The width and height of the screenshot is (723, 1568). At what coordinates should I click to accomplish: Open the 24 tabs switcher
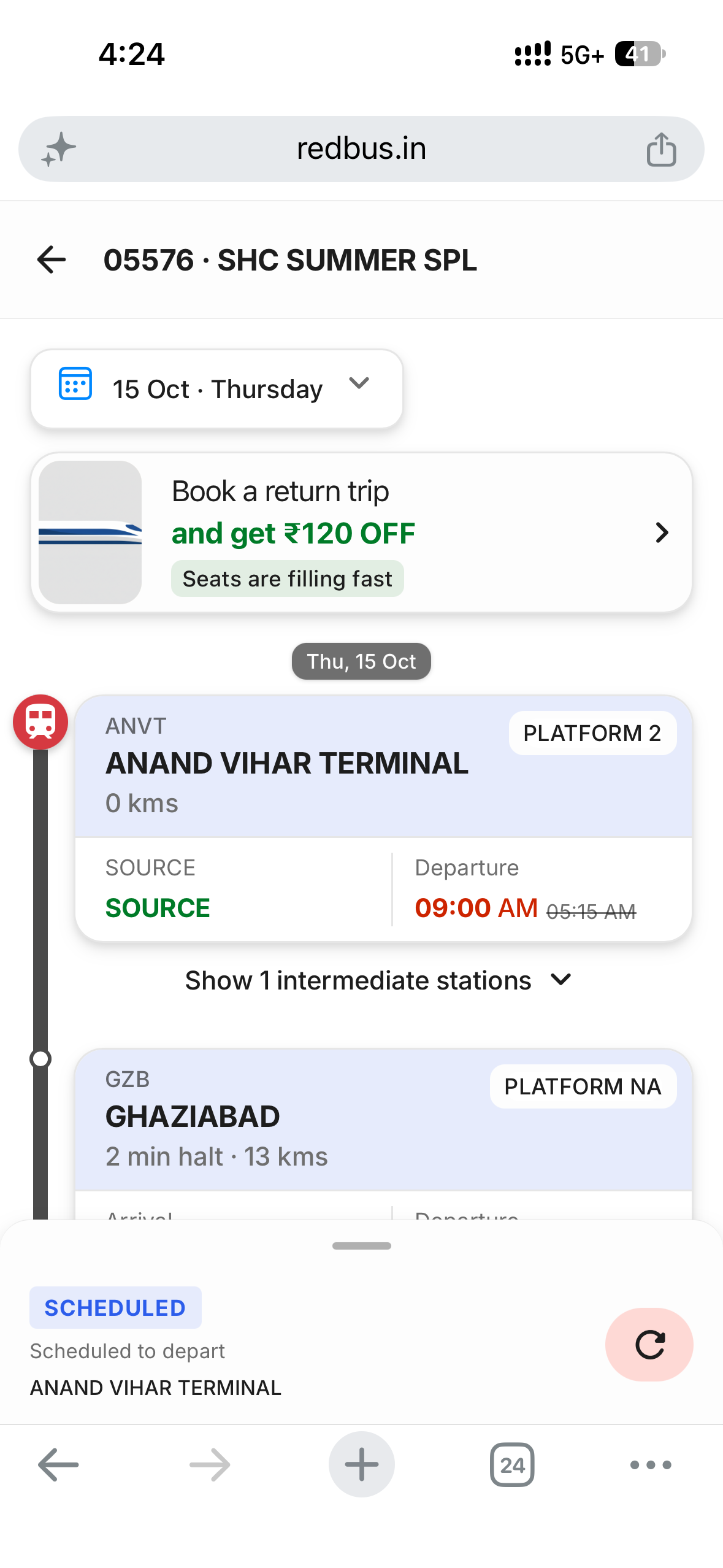point(512,1464)
